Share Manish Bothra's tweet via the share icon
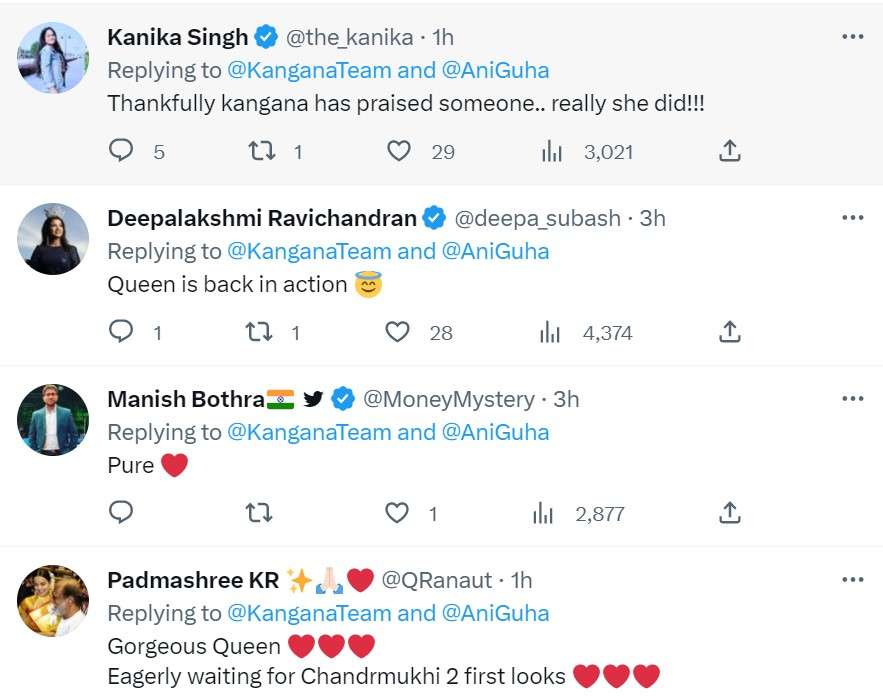883x699 pixels. coord(729,513)
